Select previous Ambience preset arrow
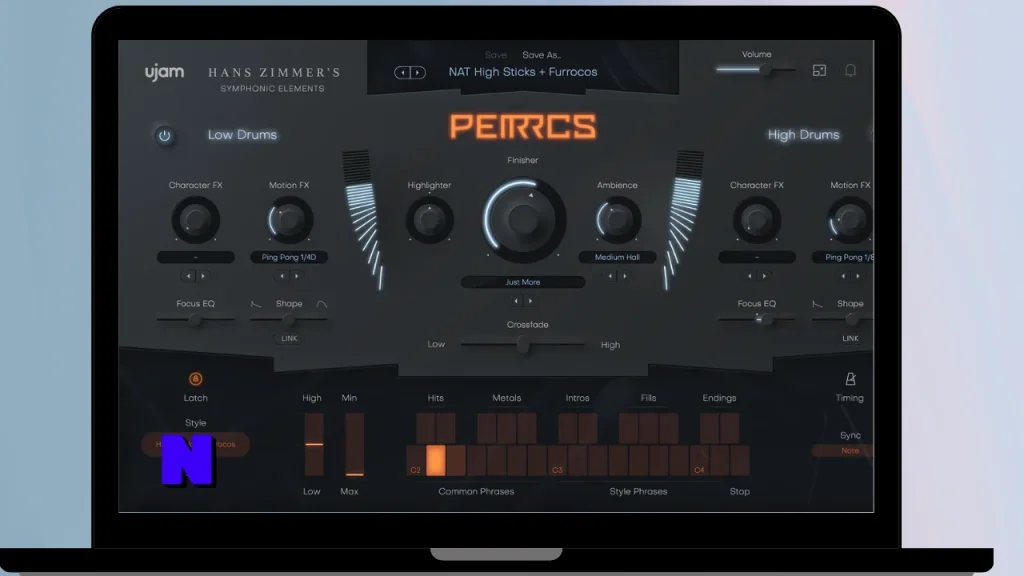This screenshot has height=576, width=1024. [x=610, y=276]
